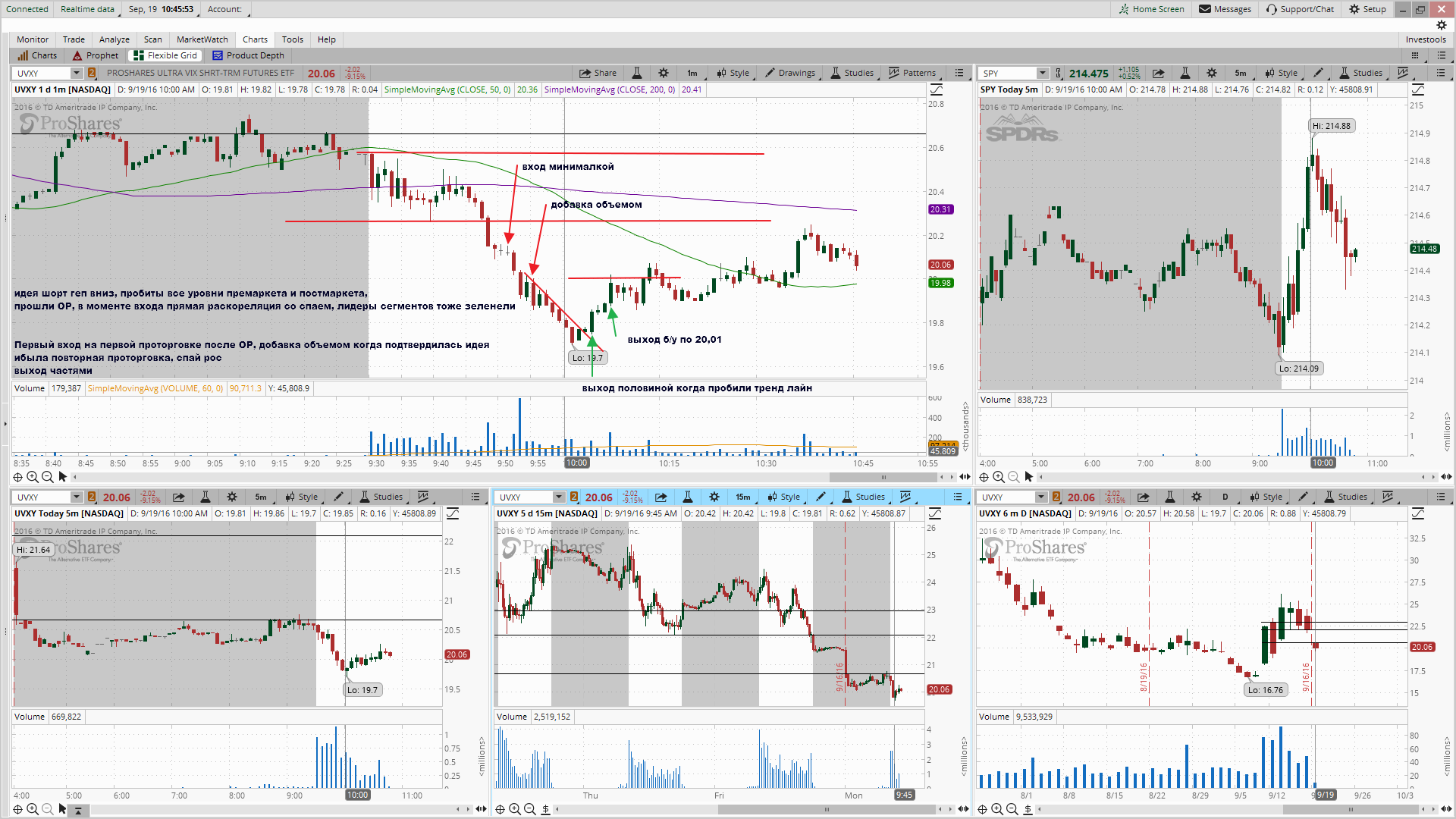The image size is (1456, 819).
Task: Toggle price scale mode icon on SPY chart
Action: 1418,89
